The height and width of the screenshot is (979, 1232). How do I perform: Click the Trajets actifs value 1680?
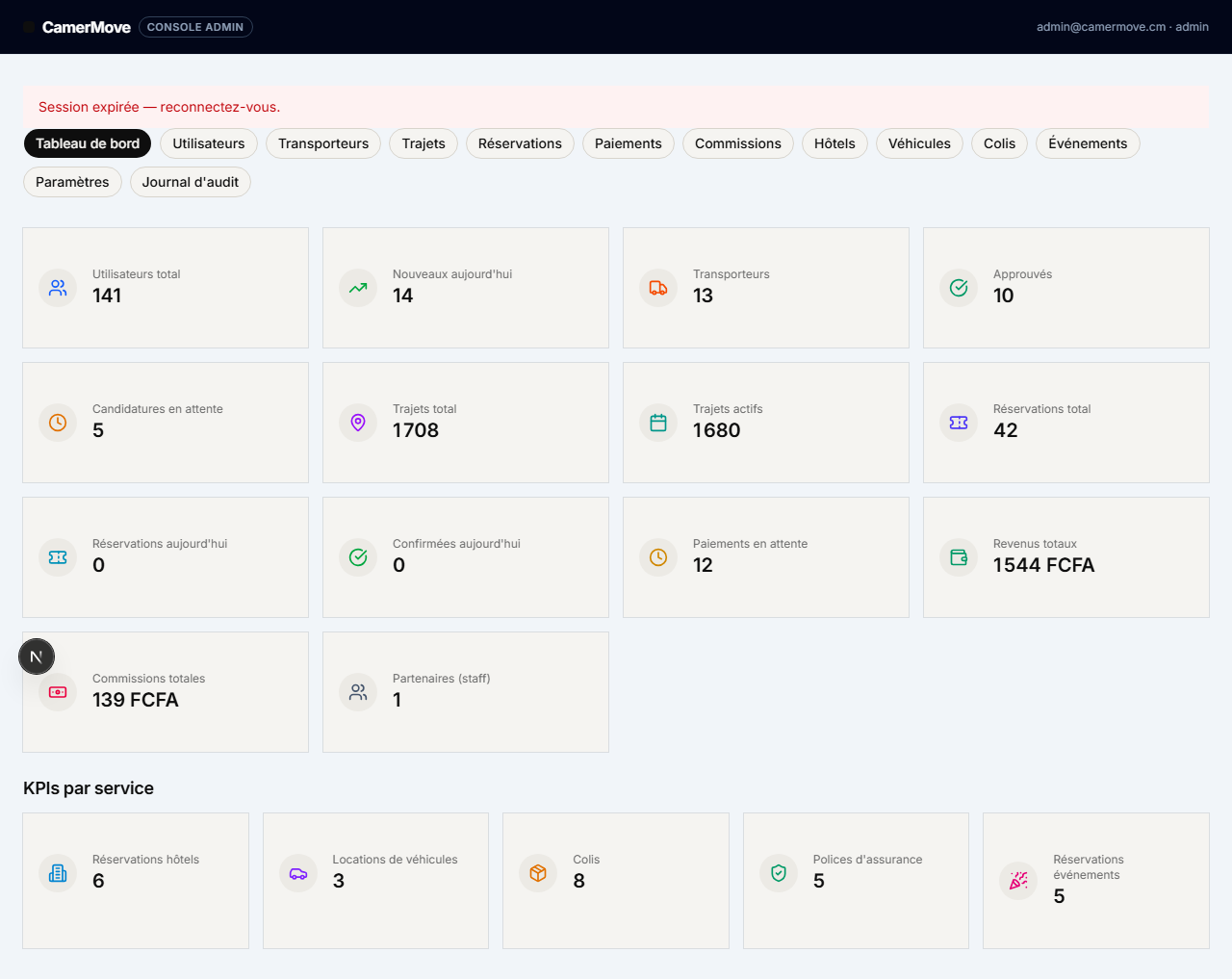click(x=717, y=430)
